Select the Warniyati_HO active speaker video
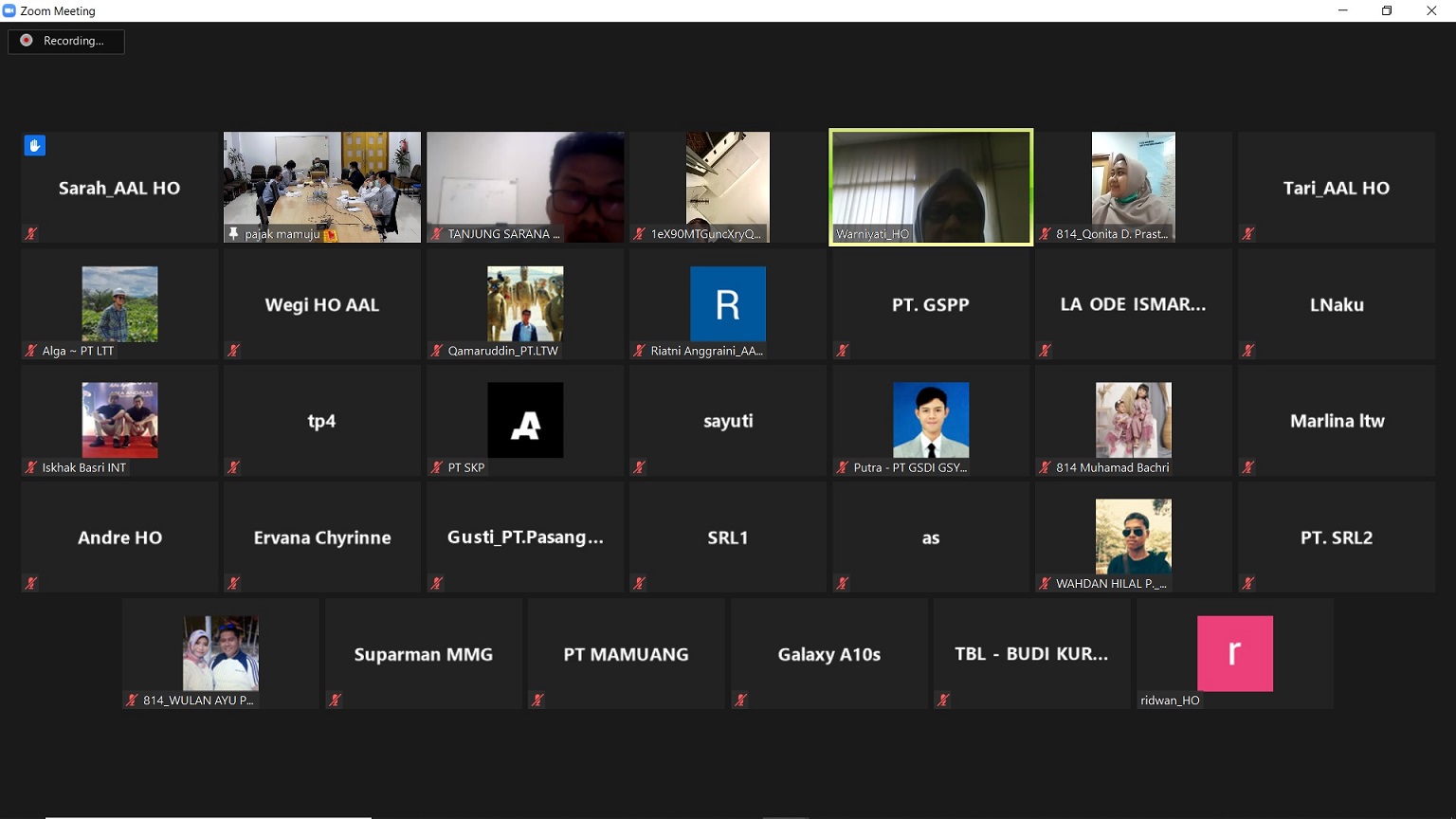 coord(931,187)
